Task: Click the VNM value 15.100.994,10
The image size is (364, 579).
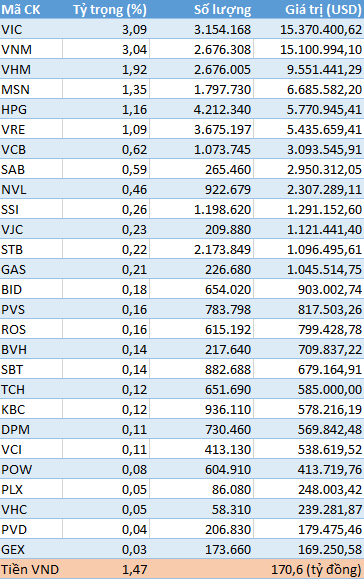Action: (x=321, y=49)
